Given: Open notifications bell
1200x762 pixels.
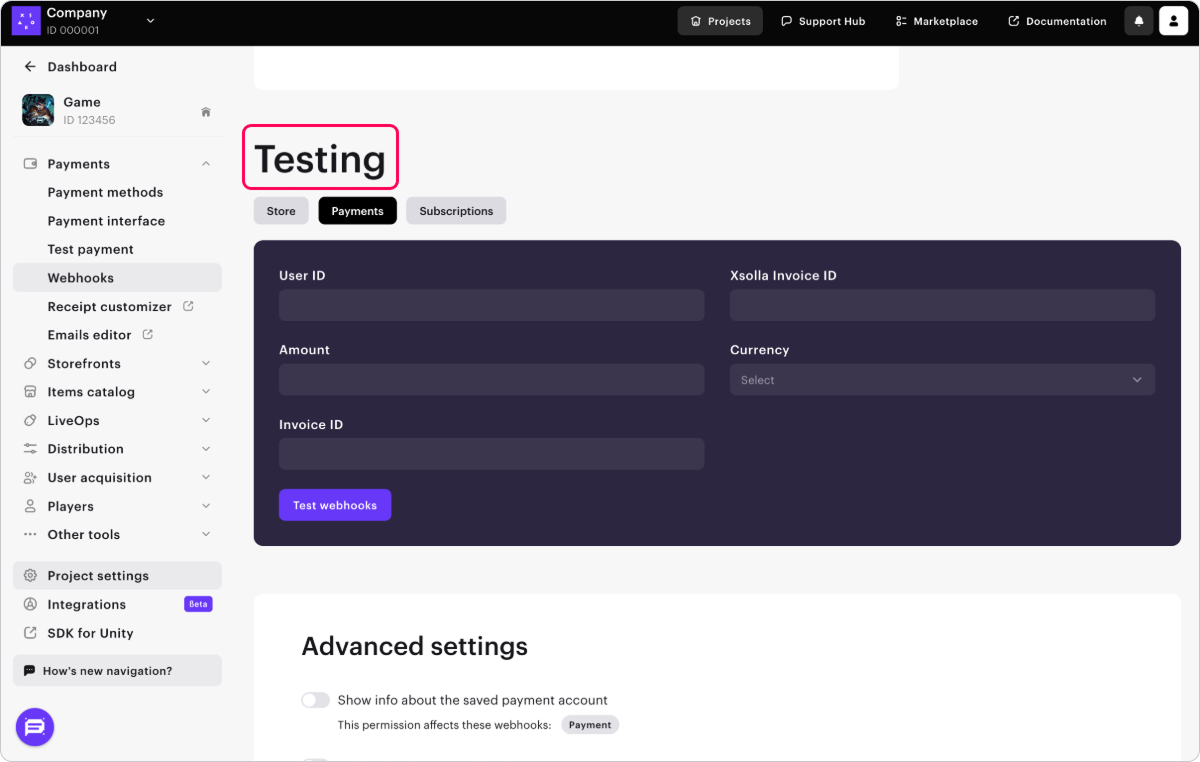Looking at the screenshot, I should [1139, 21].
